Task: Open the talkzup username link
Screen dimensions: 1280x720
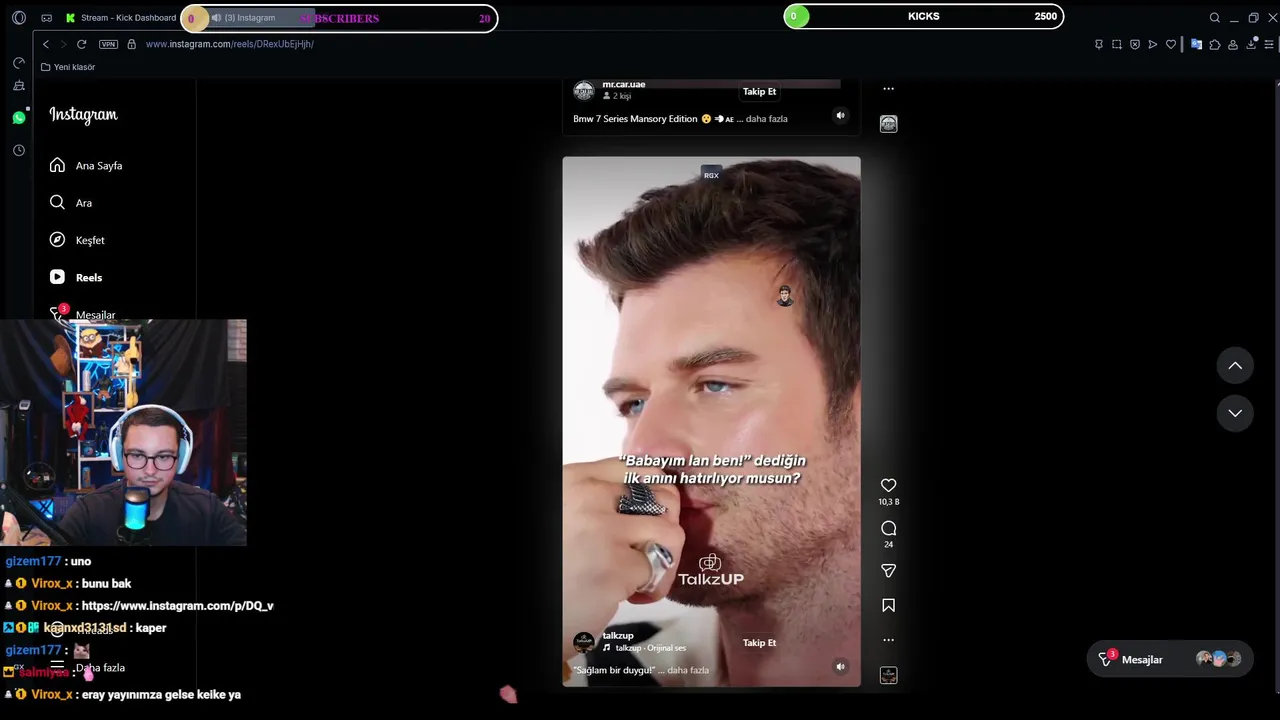Action: point(618,636)
